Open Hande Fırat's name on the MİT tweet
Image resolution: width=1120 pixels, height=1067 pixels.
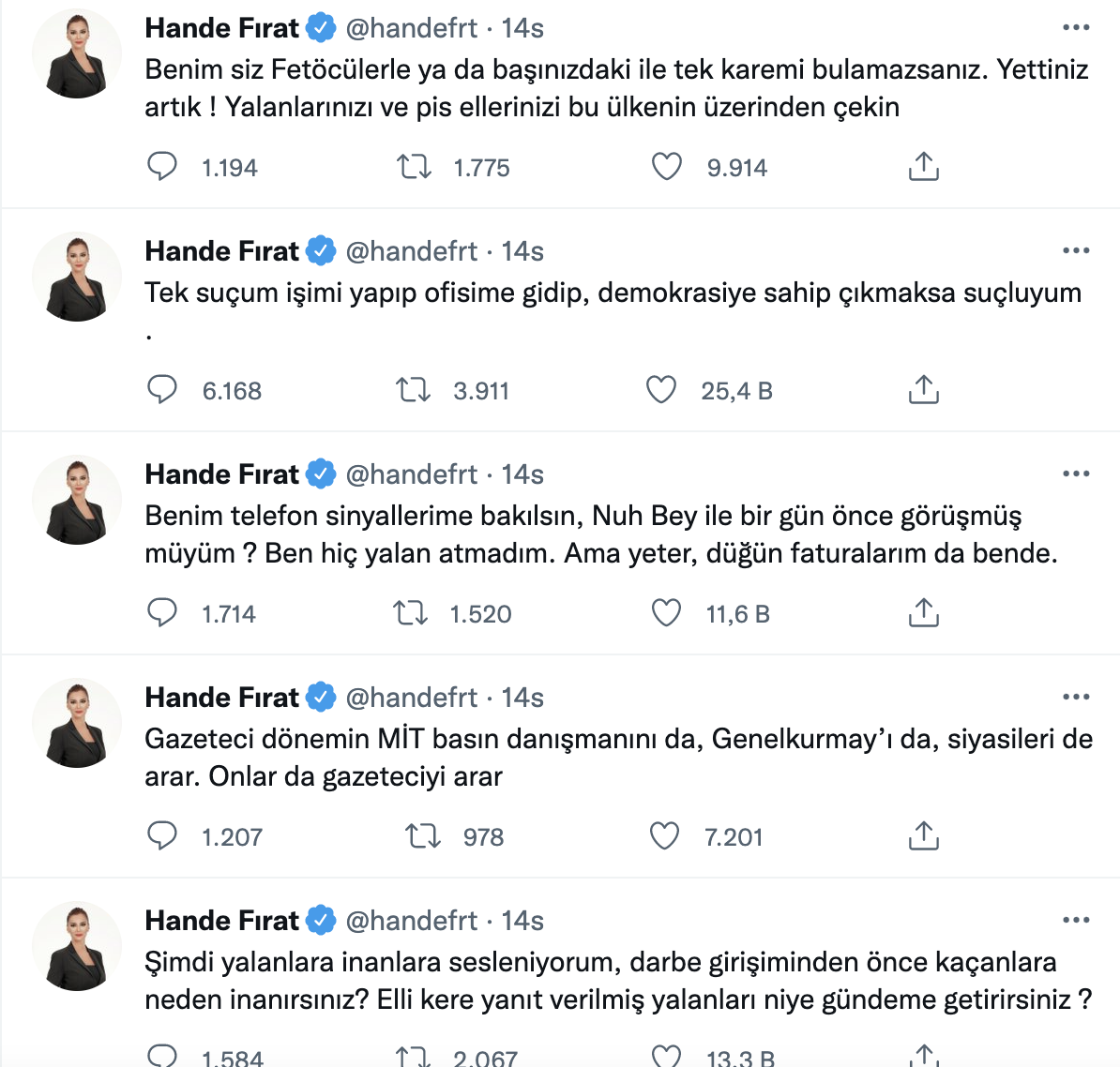pyautogui.click(x=221, y=698)
